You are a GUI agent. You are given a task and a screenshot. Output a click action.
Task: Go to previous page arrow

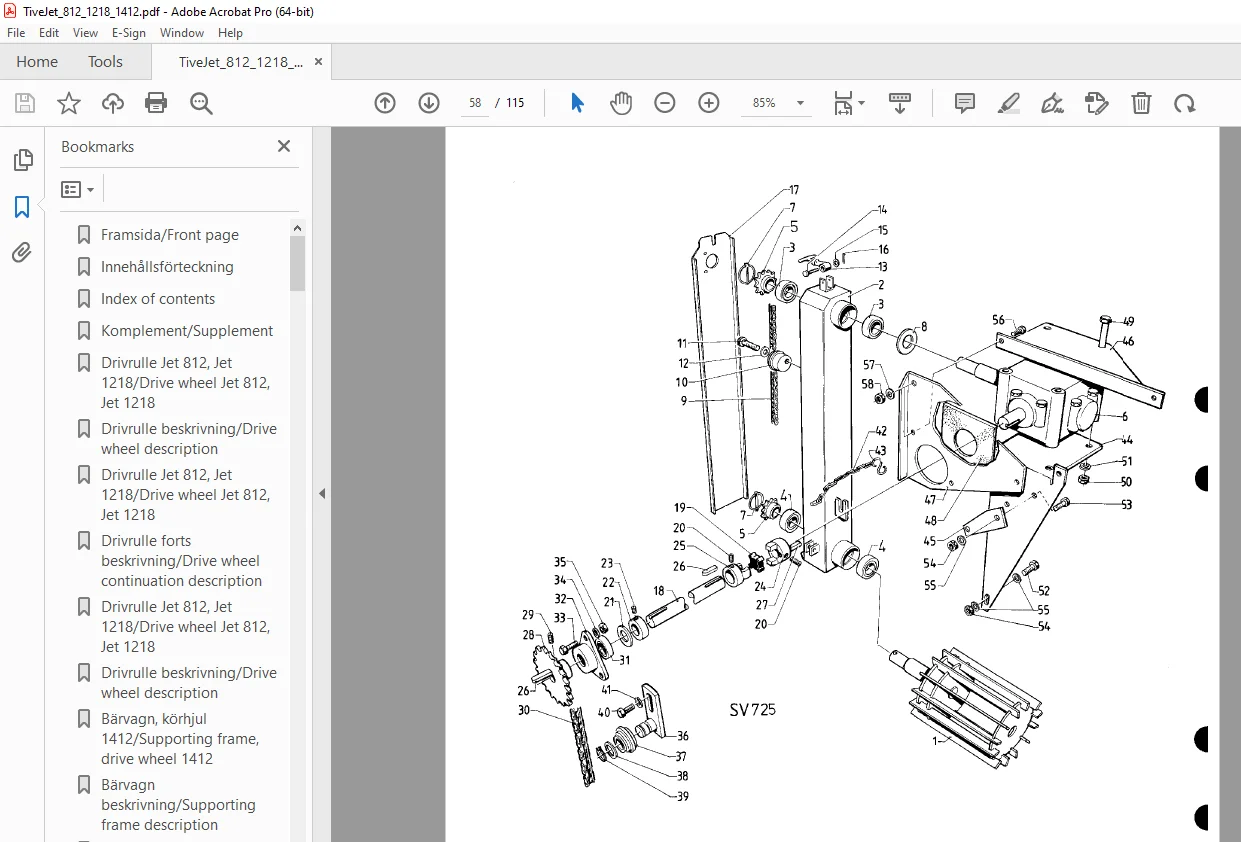click(385, 103)
